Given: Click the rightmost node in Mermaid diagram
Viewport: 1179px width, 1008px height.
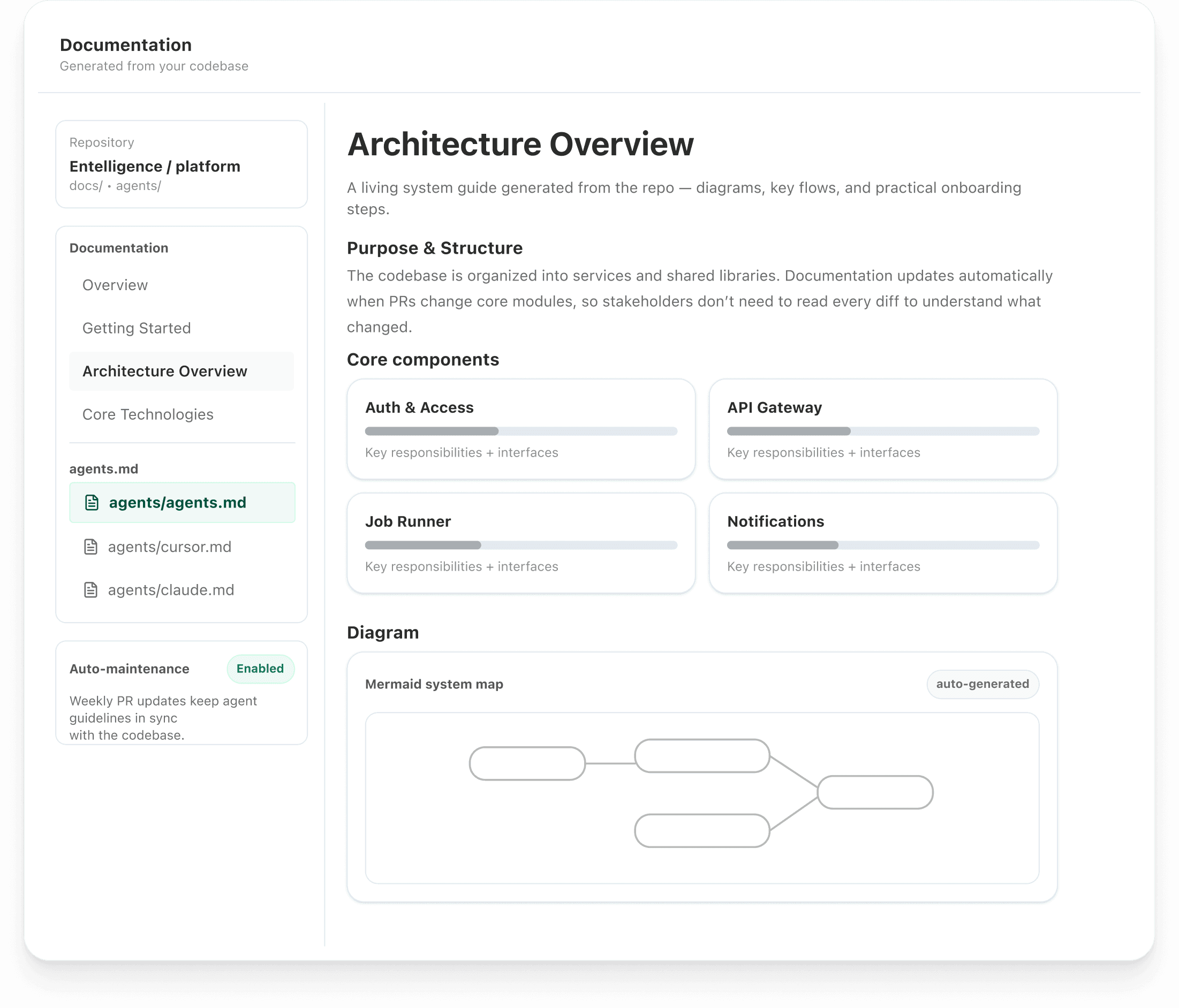Looking at the screenshot, I should coord(874,792).
